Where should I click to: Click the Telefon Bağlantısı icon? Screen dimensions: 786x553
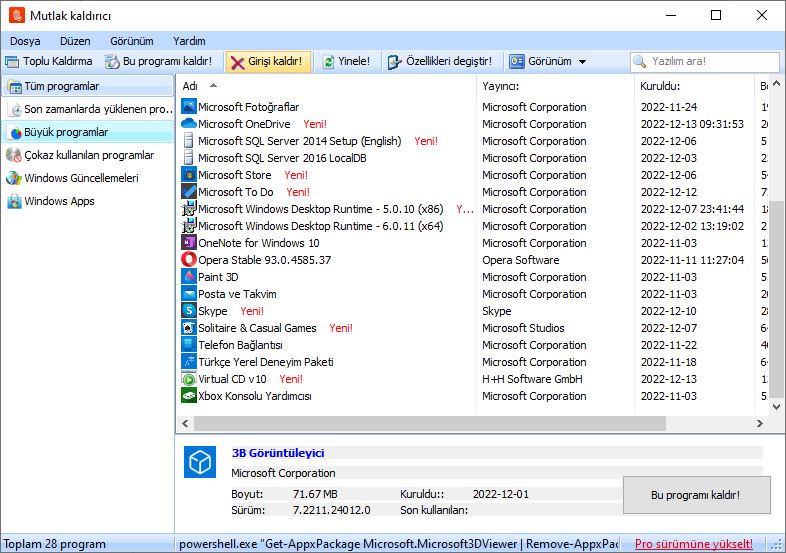point(188,345)
